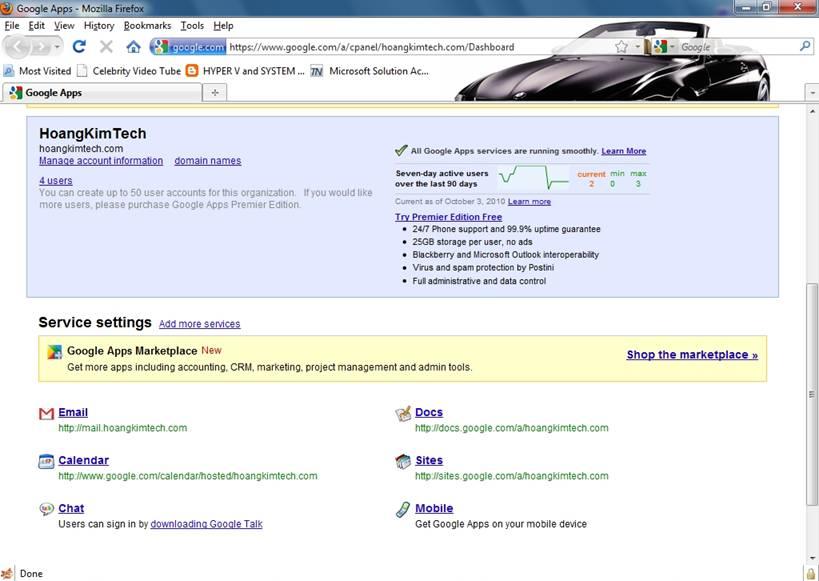Click the sites.google.com/a/hoangkimtech.com address text
Viewport: 819px width, 581px height.
(512, 476)
